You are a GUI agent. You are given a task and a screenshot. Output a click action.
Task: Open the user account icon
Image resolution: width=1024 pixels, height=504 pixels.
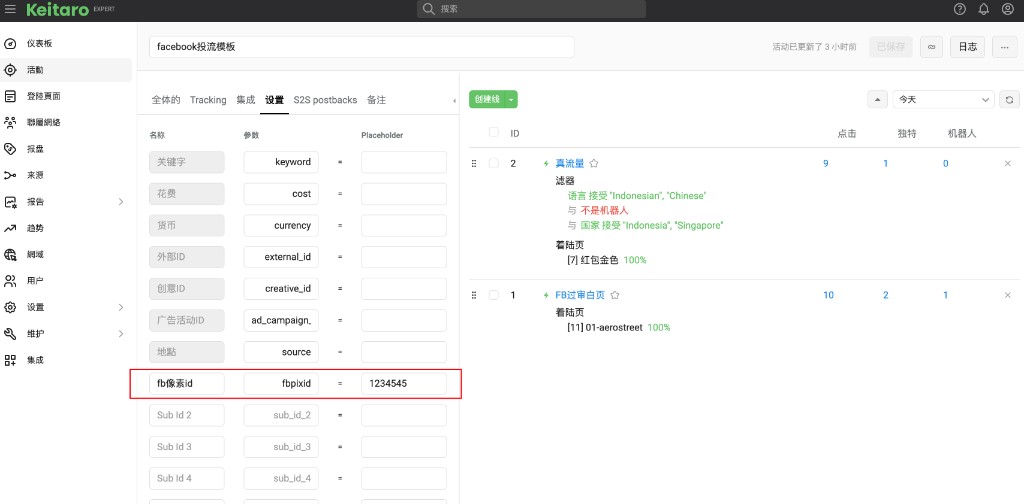pos(1008,9)
